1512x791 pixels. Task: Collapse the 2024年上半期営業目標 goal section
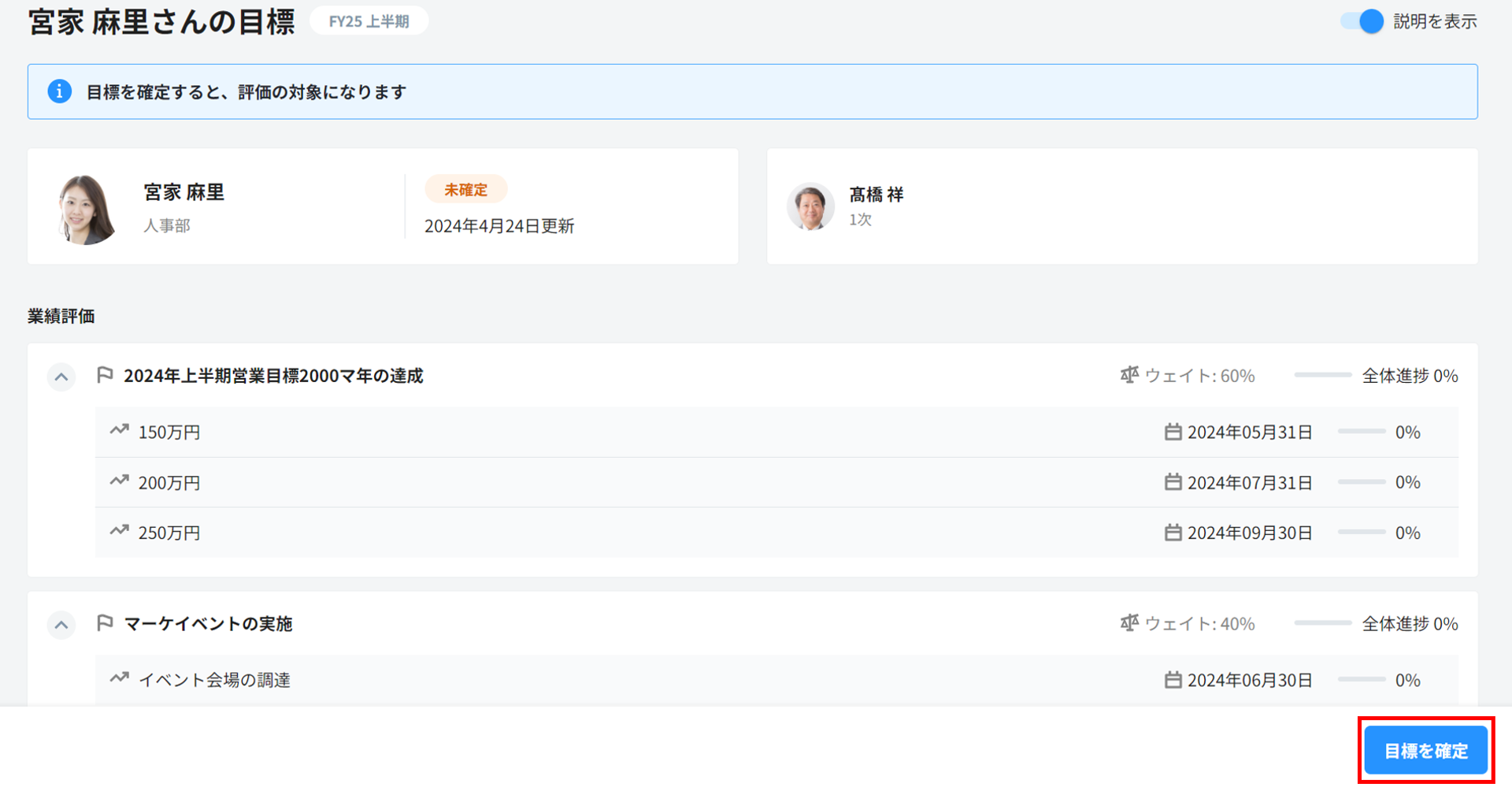coord(61,377)
